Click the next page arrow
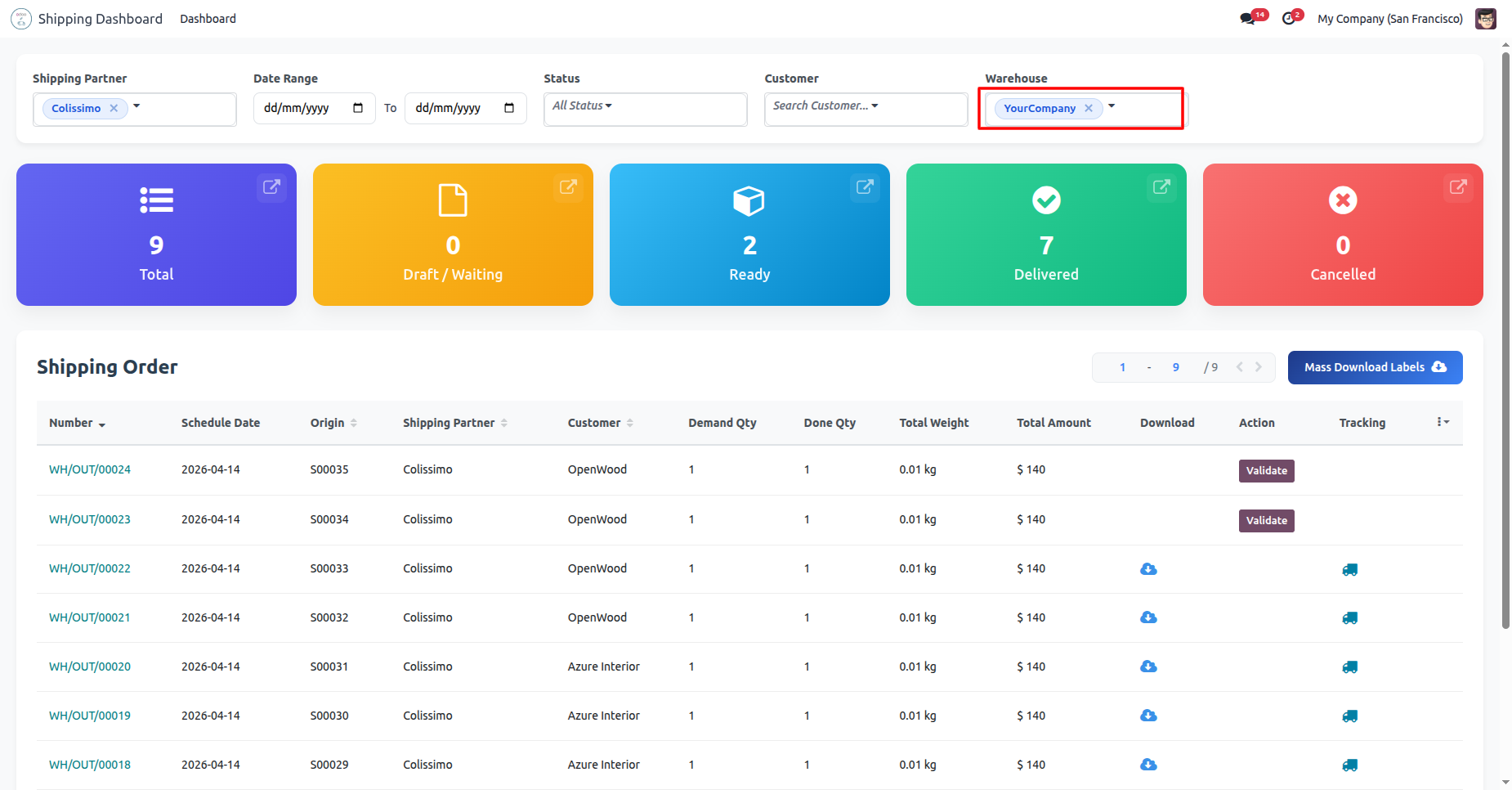Image resolution: width=1512 pixels, height=790 pixels. pos(1259,367)
